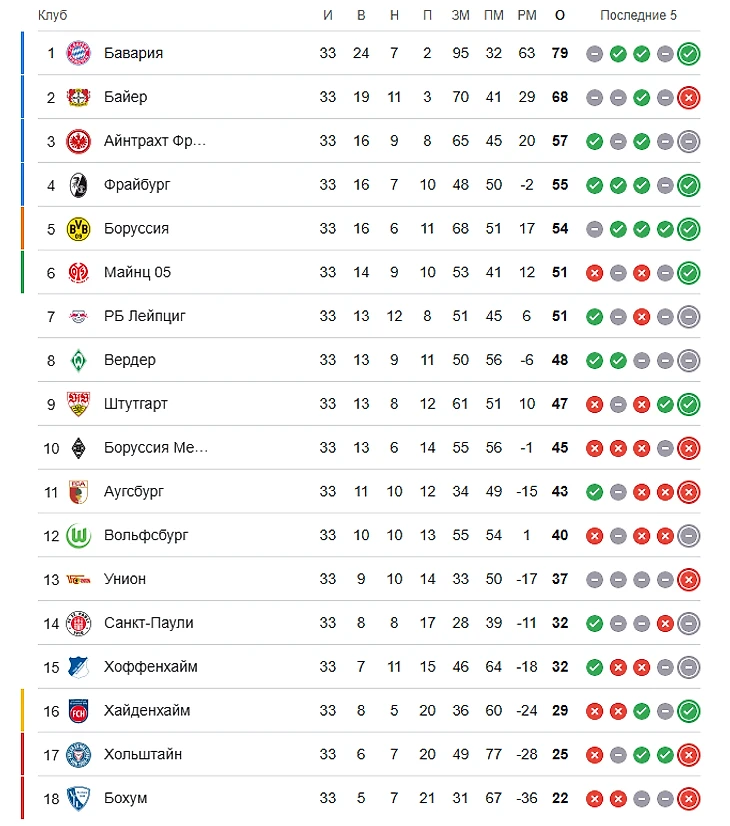Screen dimensions: 730x826
Task: Click the Хоффенхайм club logo
Action: 78,667
